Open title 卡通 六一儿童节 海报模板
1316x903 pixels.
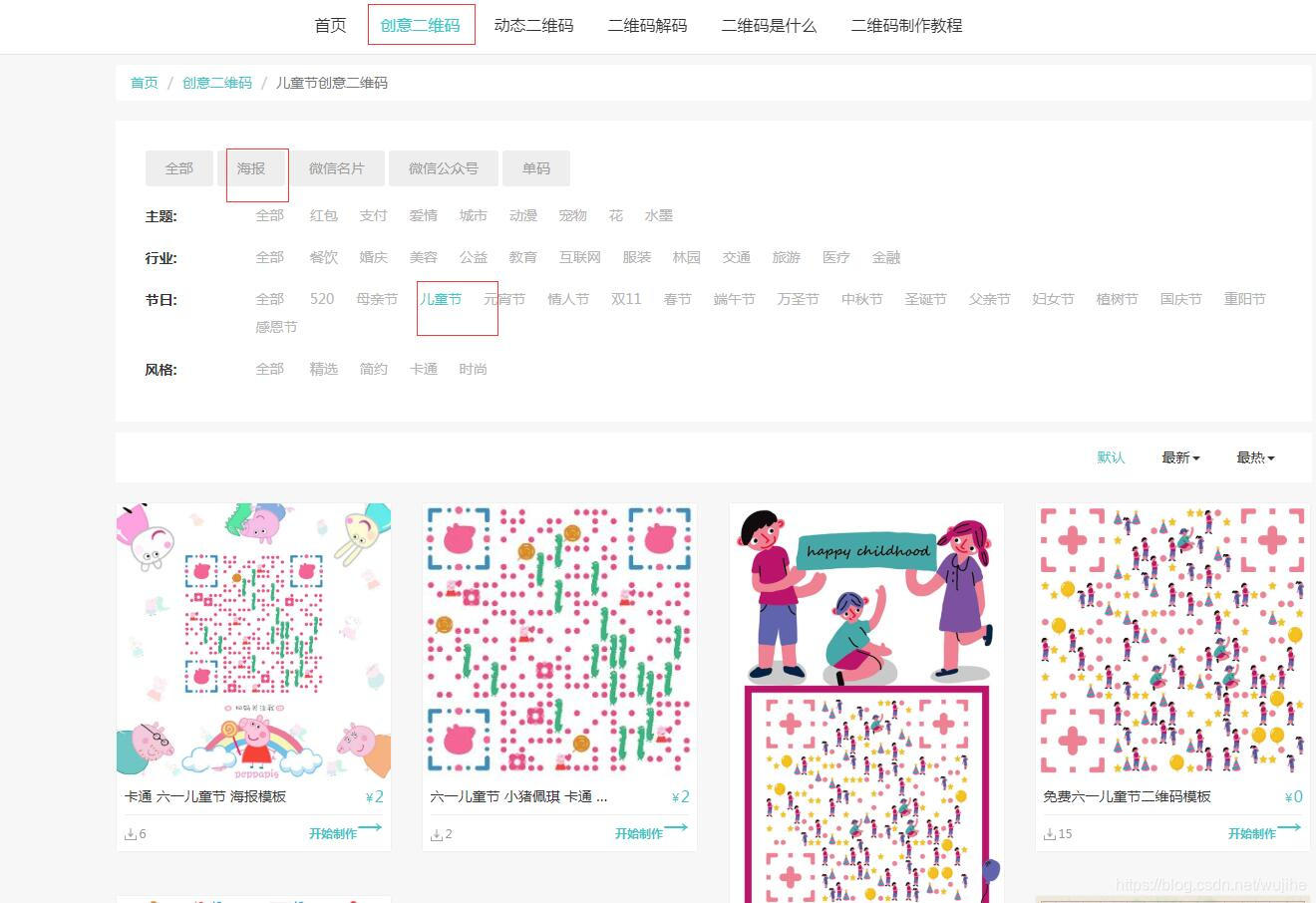click(x=205, y=796)
